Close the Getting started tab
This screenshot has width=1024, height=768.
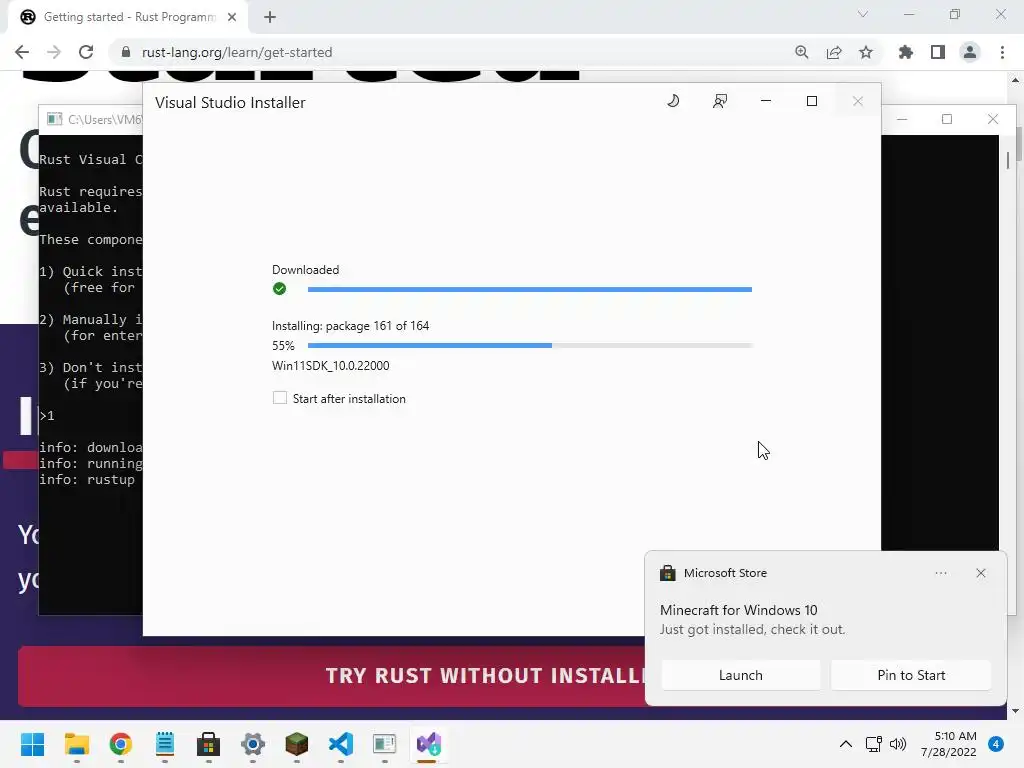click(232, 17)
